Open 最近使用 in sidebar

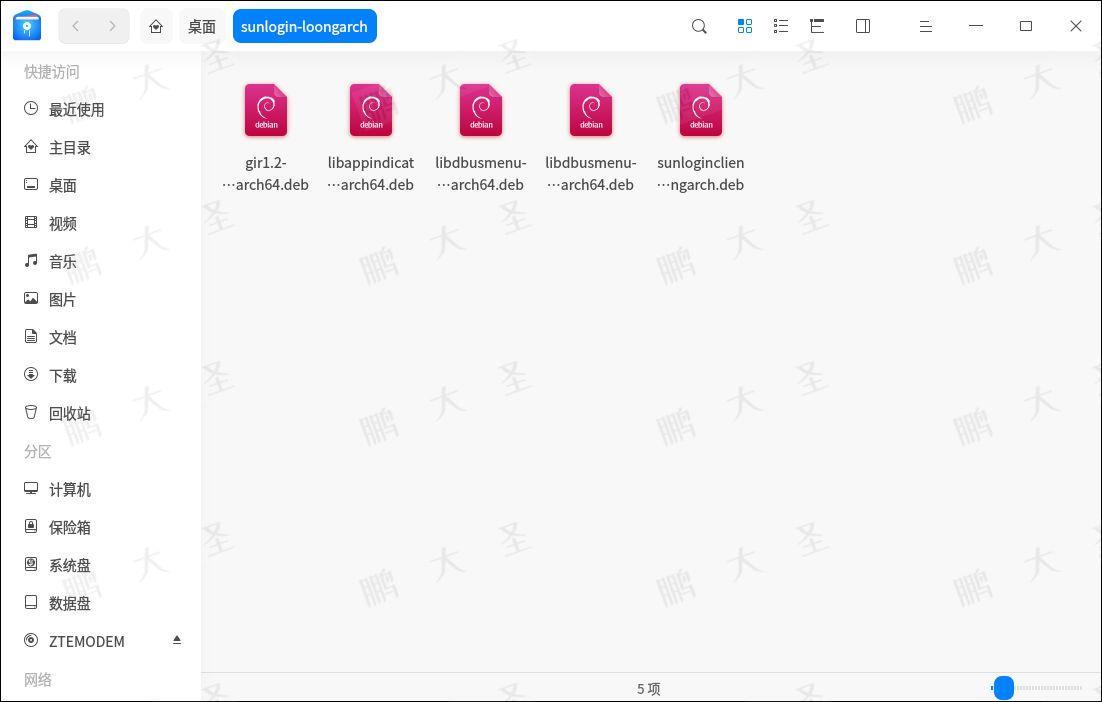point(101,110)
